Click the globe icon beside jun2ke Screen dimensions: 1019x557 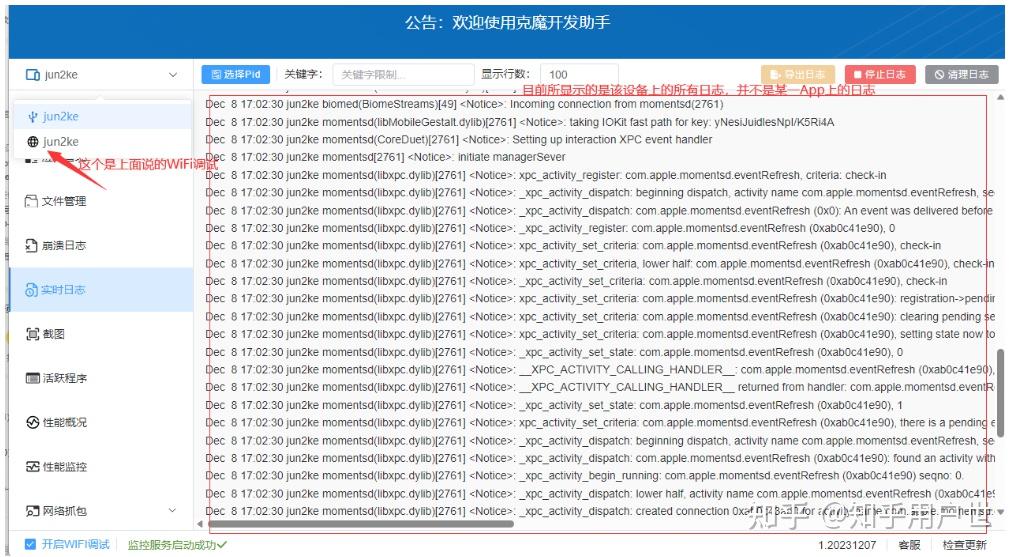pyautogui.click(x=32, y=142)
